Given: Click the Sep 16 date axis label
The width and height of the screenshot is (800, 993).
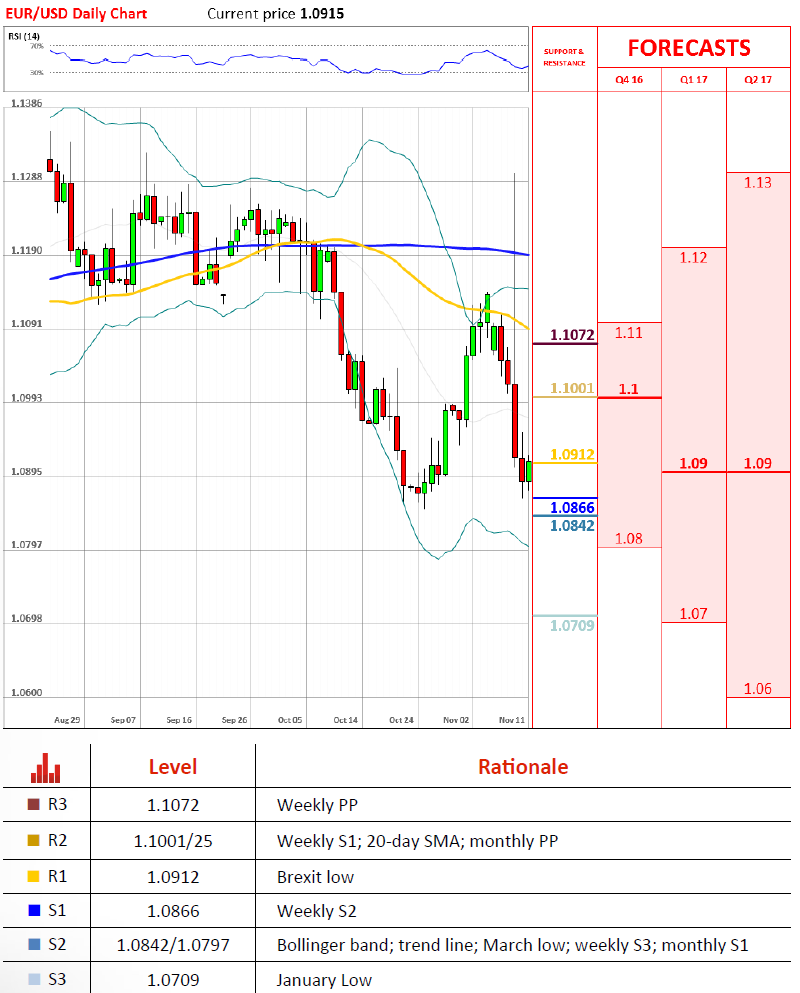Looking at the screenshot, I should click(179, 720).
